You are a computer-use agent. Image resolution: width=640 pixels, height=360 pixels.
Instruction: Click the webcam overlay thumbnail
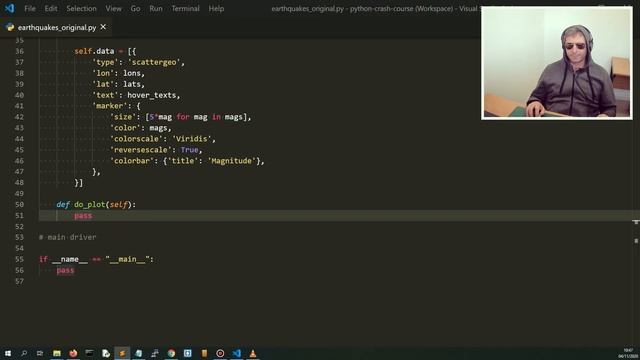point(557,63)
